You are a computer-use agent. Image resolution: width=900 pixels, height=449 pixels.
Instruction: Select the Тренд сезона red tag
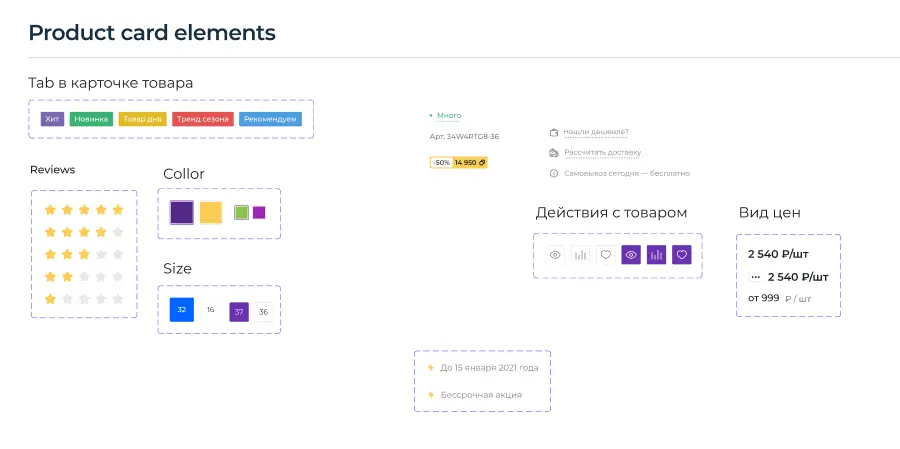203,119
